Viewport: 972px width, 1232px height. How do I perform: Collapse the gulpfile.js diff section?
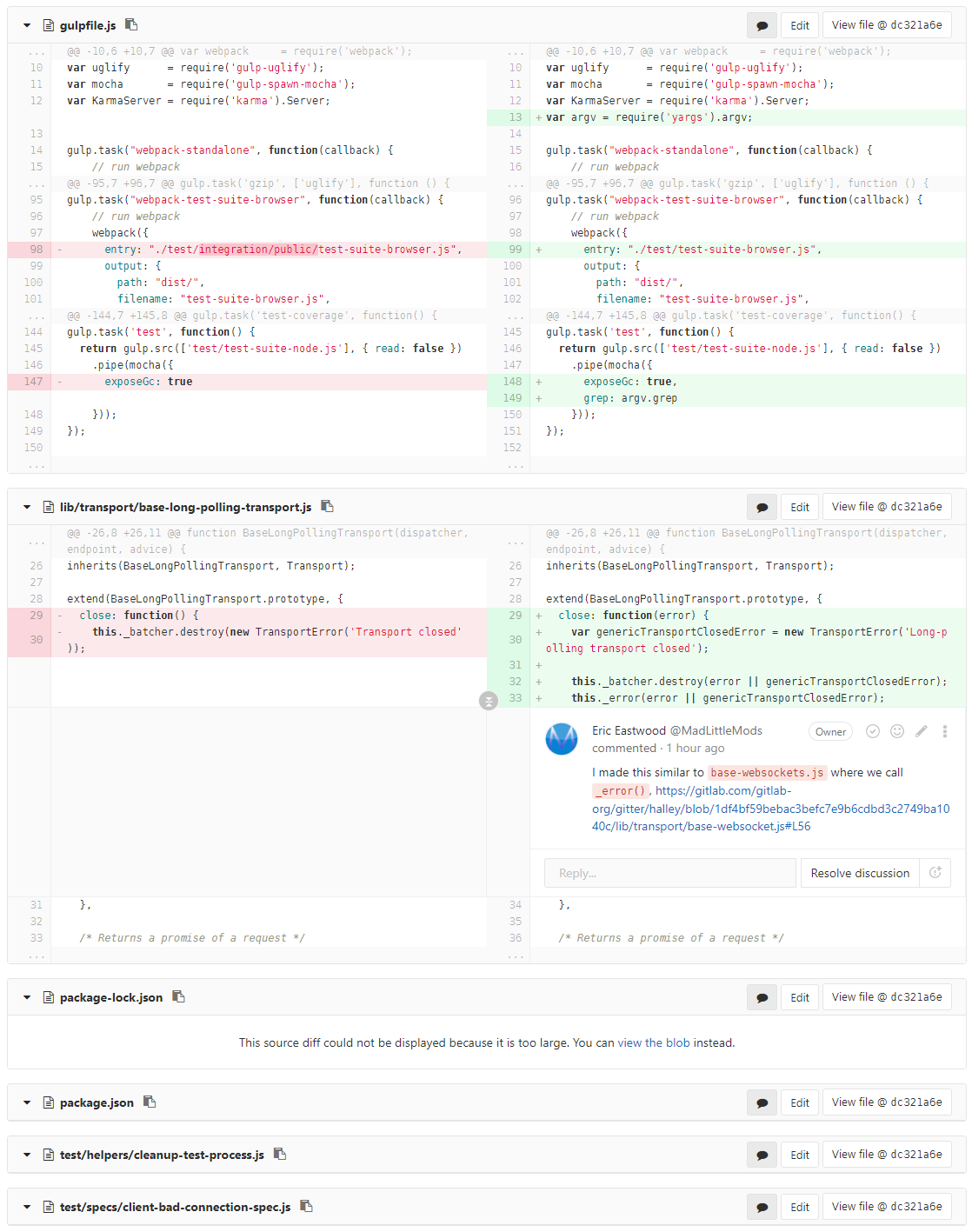pos(27,25)
